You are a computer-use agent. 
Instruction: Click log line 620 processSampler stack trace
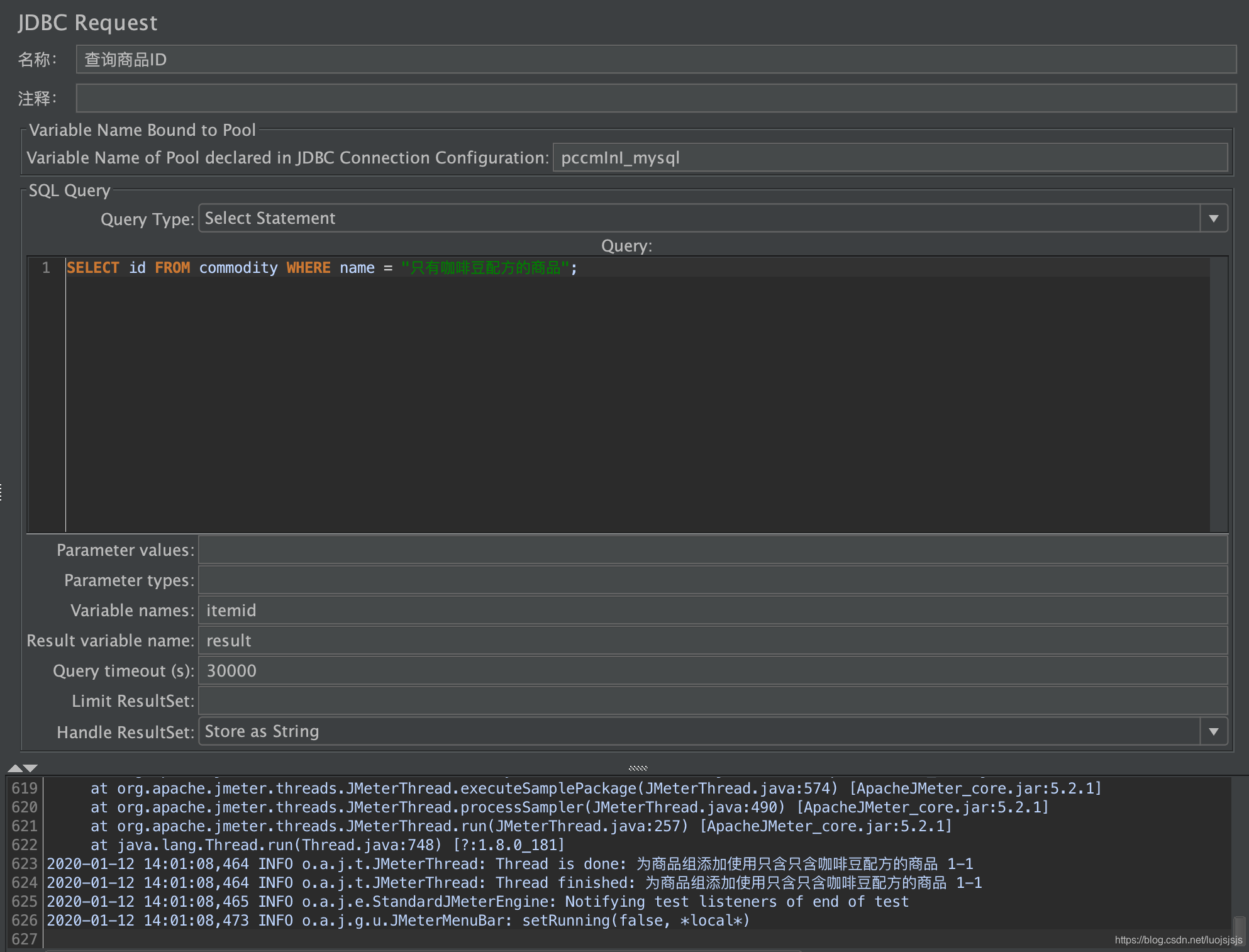click(570, 807)
